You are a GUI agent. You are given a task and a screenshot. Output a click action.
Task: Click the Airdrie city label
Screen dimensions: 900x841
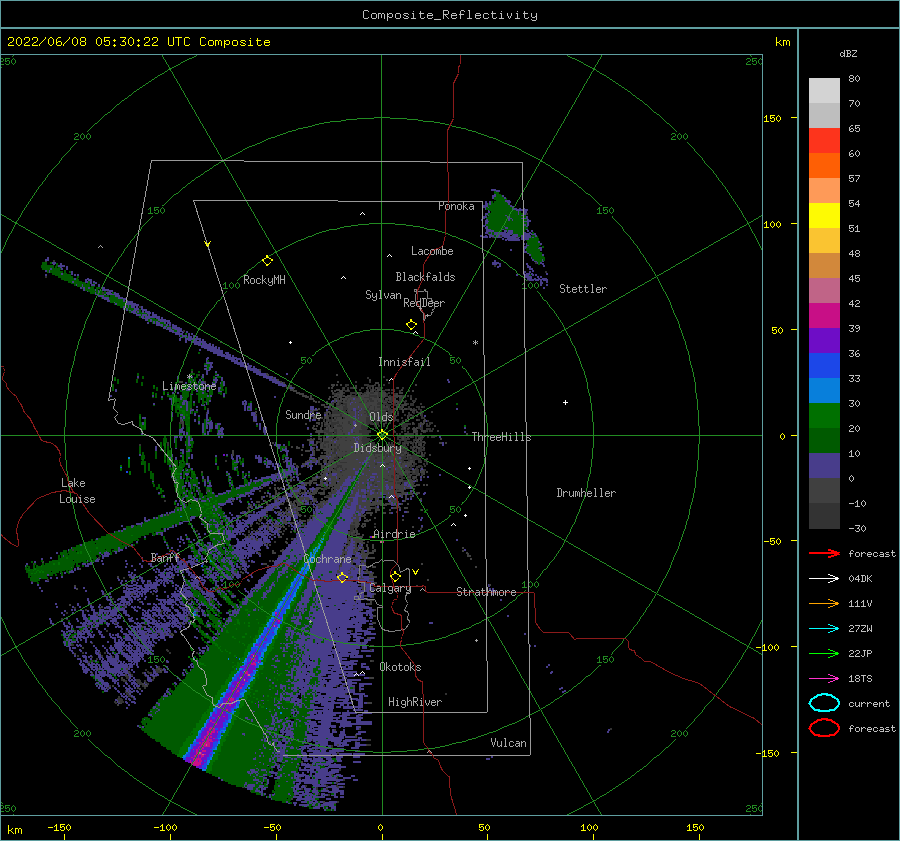[394, 534]
